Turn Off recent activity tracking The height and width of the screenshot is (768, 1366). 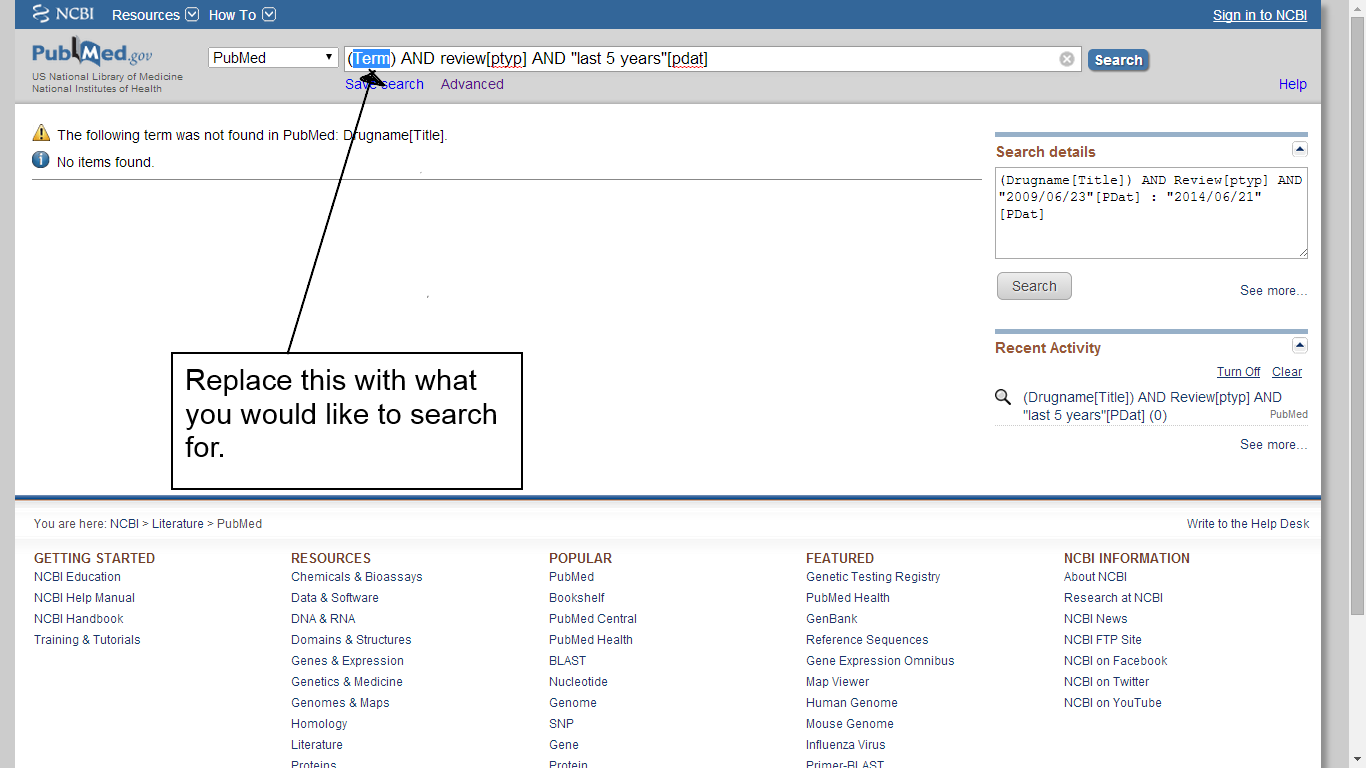pyautogui.click(x=1238, y=372)
